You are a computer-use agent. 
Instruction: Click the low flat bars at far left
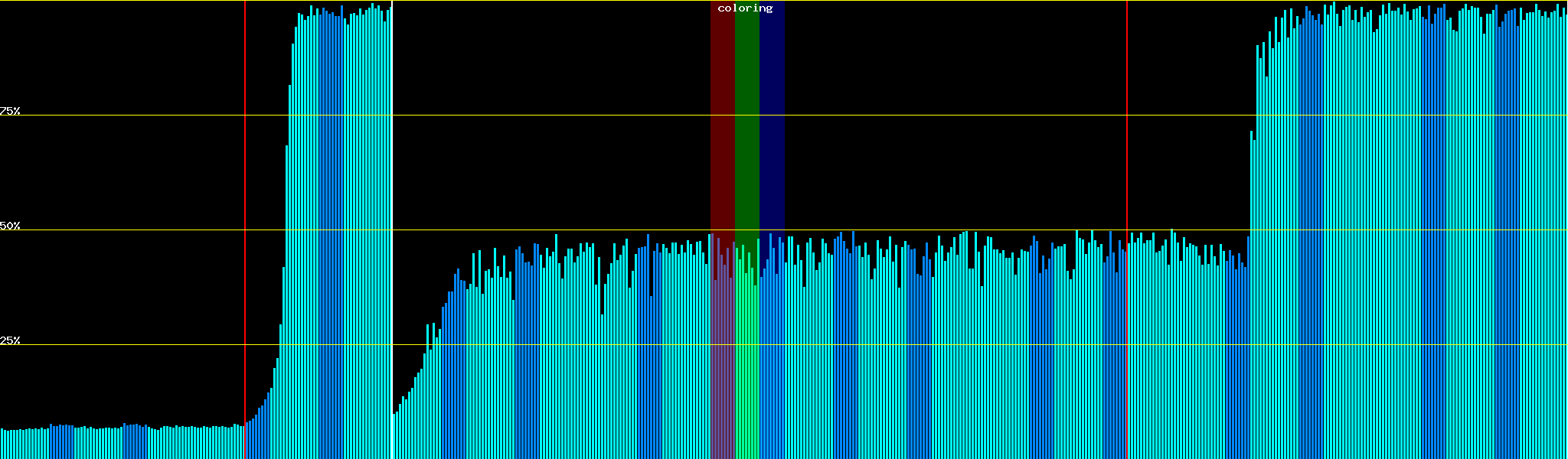(x=115, y=444)
